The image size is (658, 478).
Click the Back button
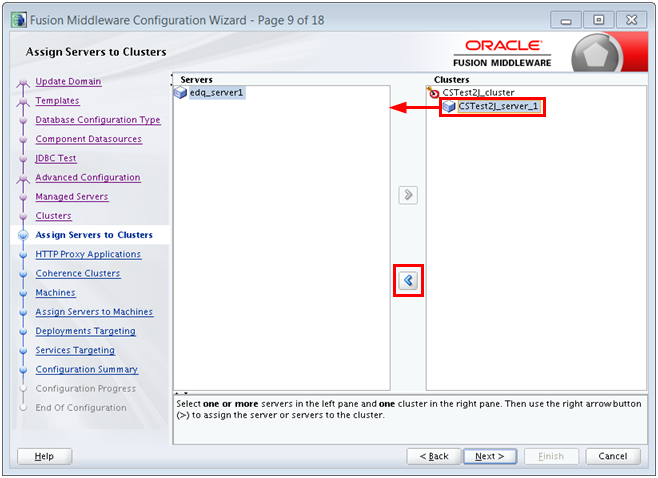click(434, 456)
